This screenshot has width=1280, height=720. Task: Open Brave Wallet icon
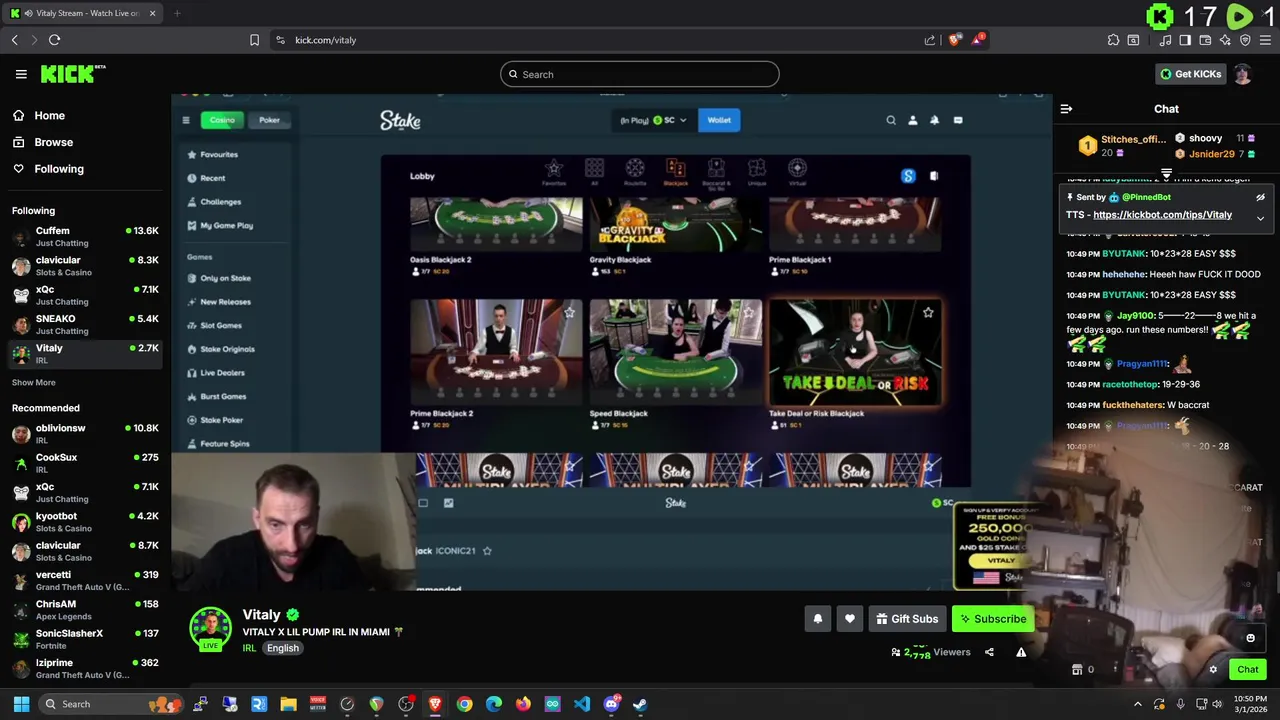[1206, 40]
